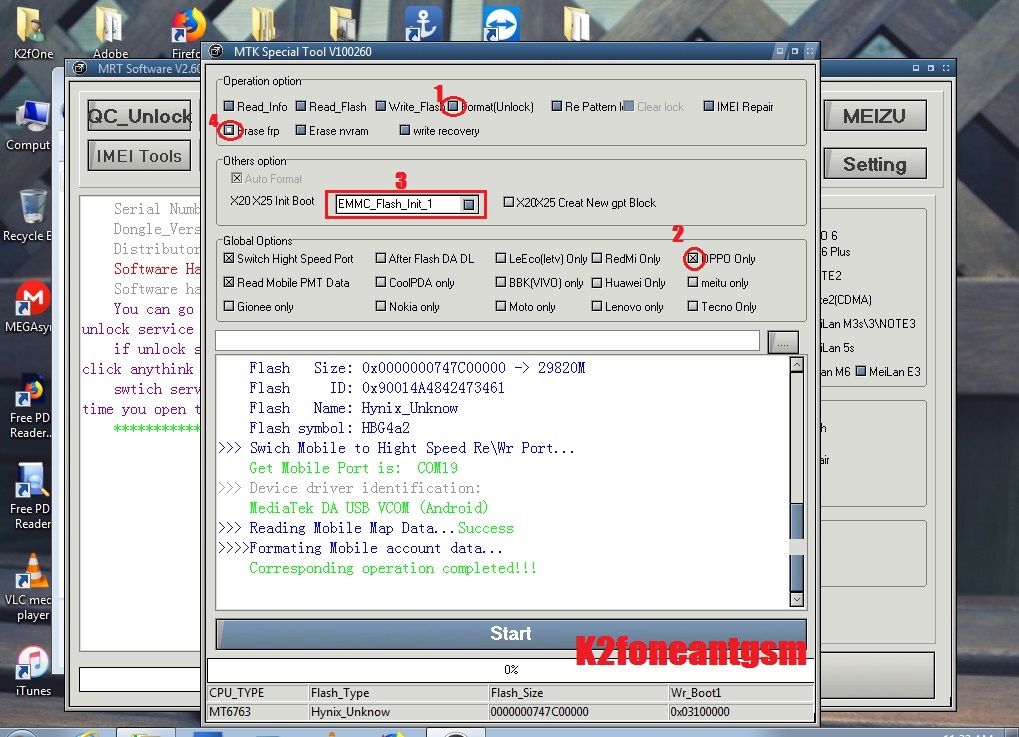The width and height of the screenshot is (1019, 737).
Task: Tick the Tecno Only checkbox
Action: (693, 306)
